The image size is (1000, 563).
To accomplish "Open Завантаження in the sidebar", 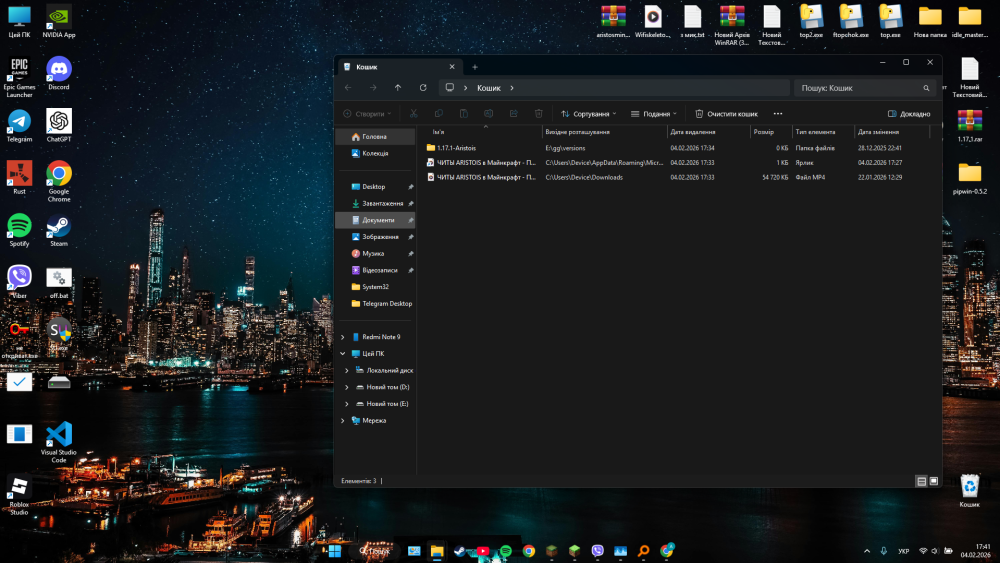I will [375, 203].
